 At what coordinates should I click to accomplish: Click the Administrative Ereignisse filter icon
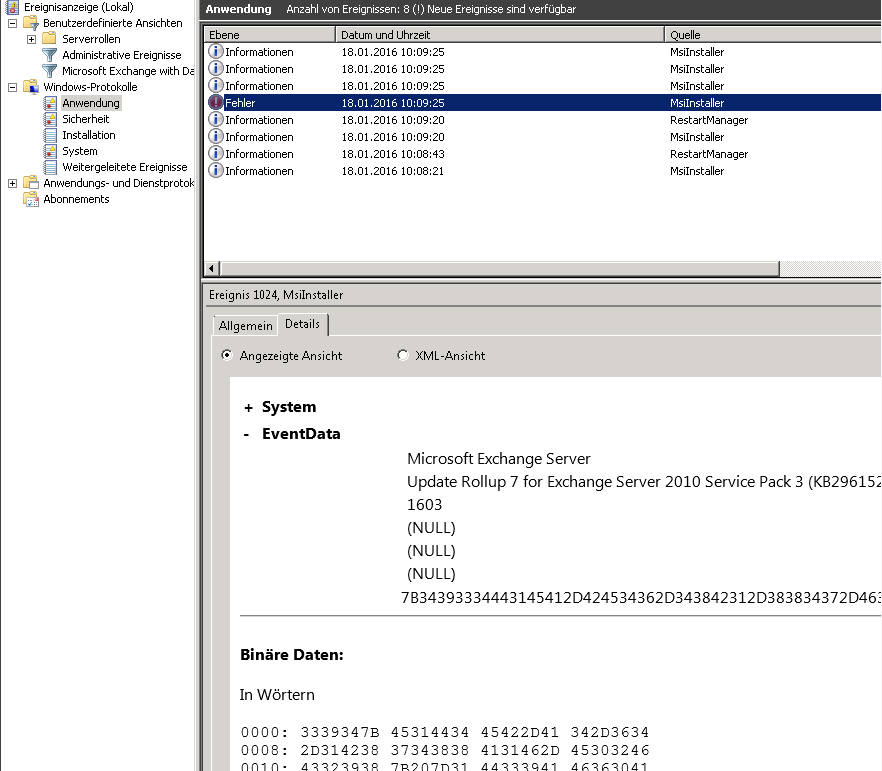50,55
